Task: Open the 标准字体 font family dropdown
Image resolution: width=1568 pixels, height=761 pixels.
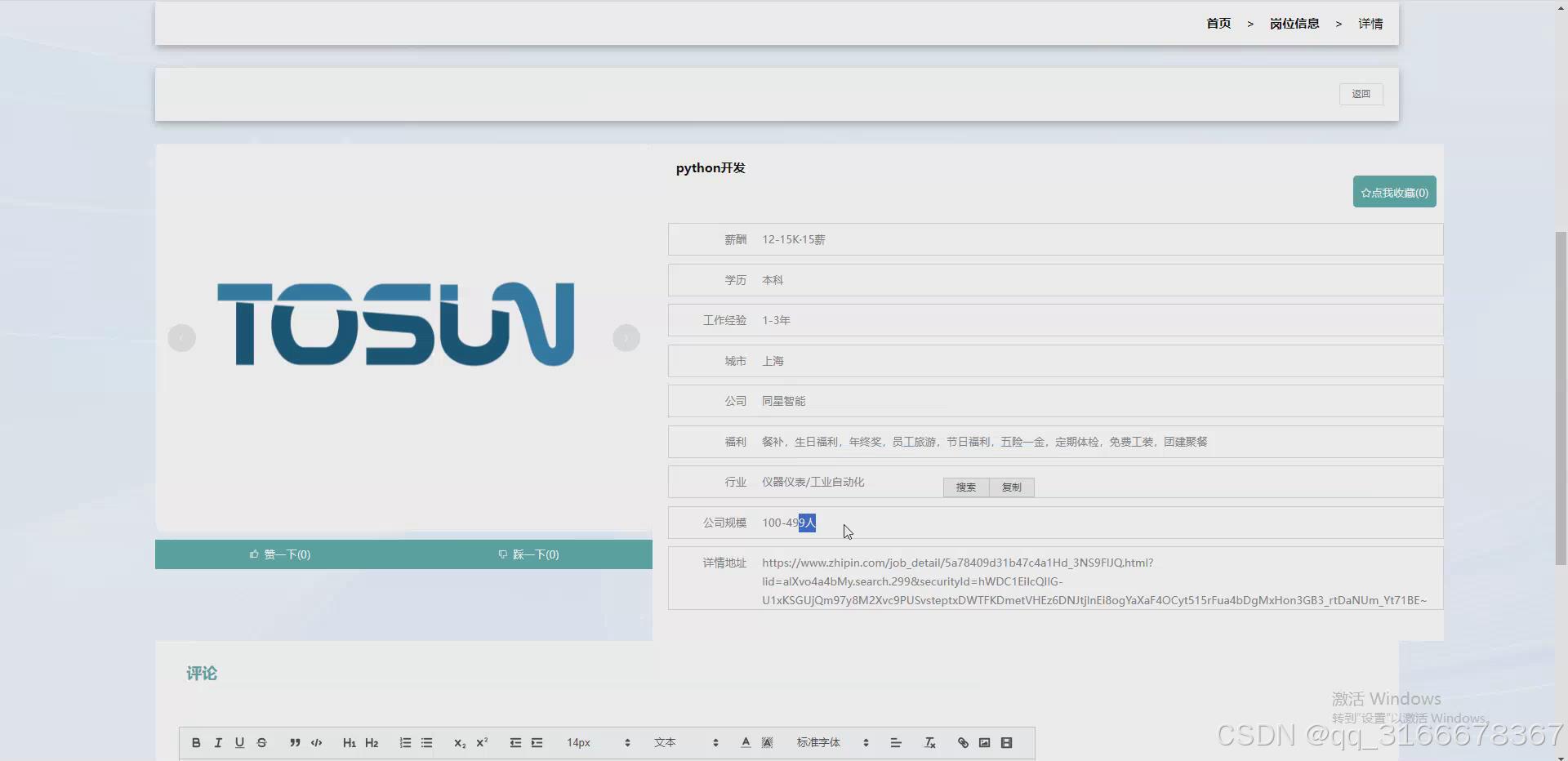Action: point(832,743)
